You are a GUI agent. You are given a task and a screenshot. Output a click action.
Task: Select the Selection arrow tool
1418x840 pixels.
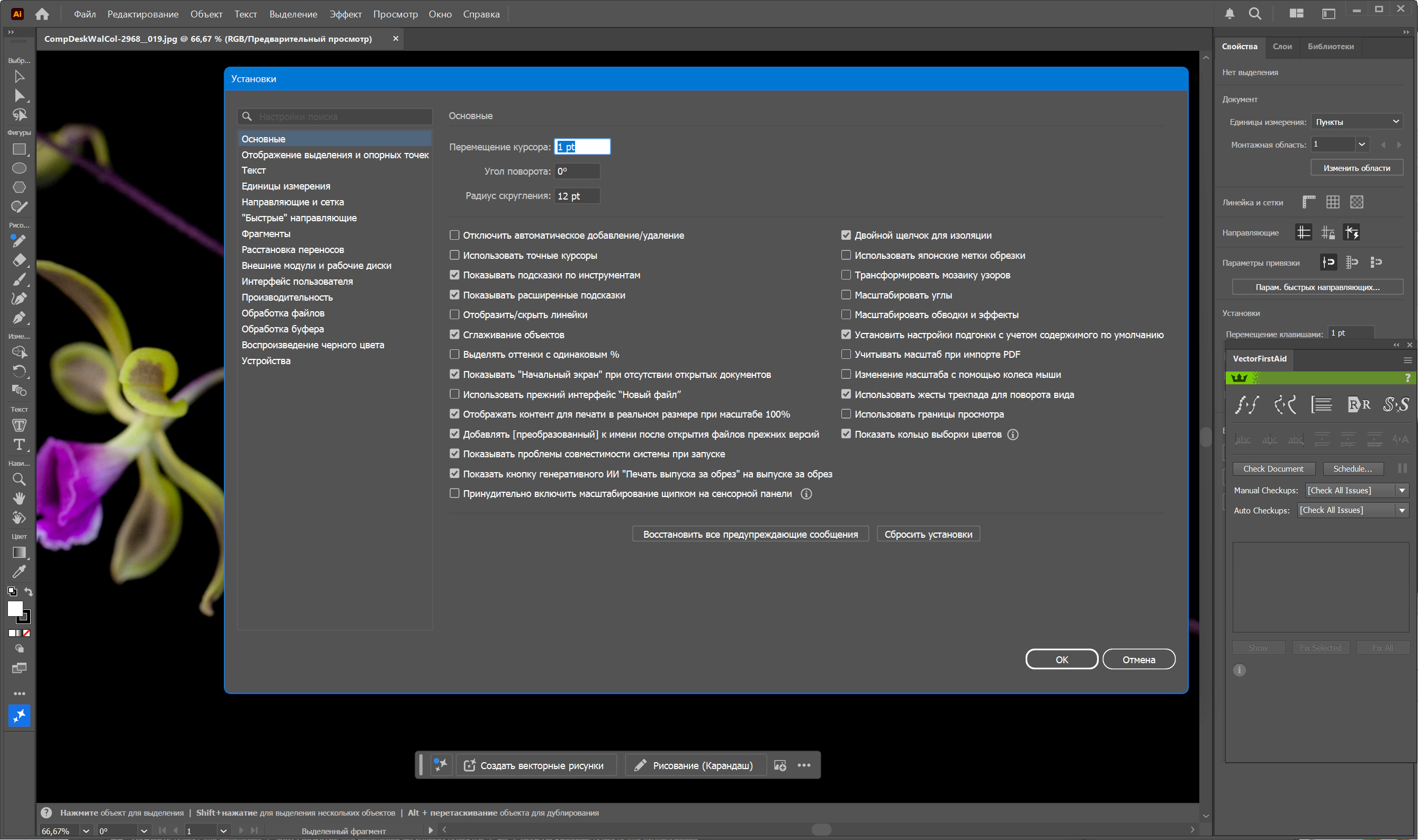click(x=19, y=76)
